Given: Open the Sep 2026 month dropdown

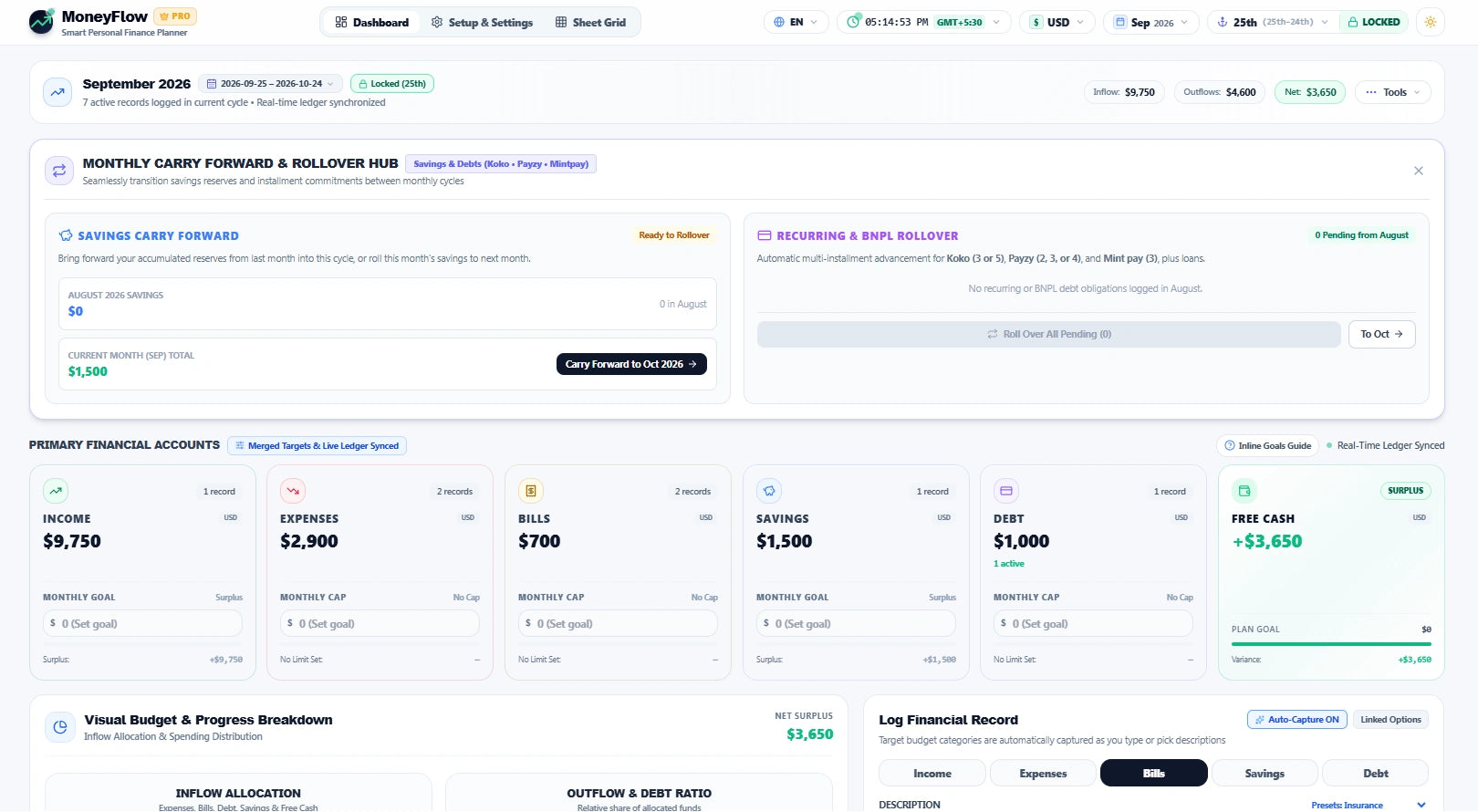Looking at the screenshot, I should point(1151,22).
